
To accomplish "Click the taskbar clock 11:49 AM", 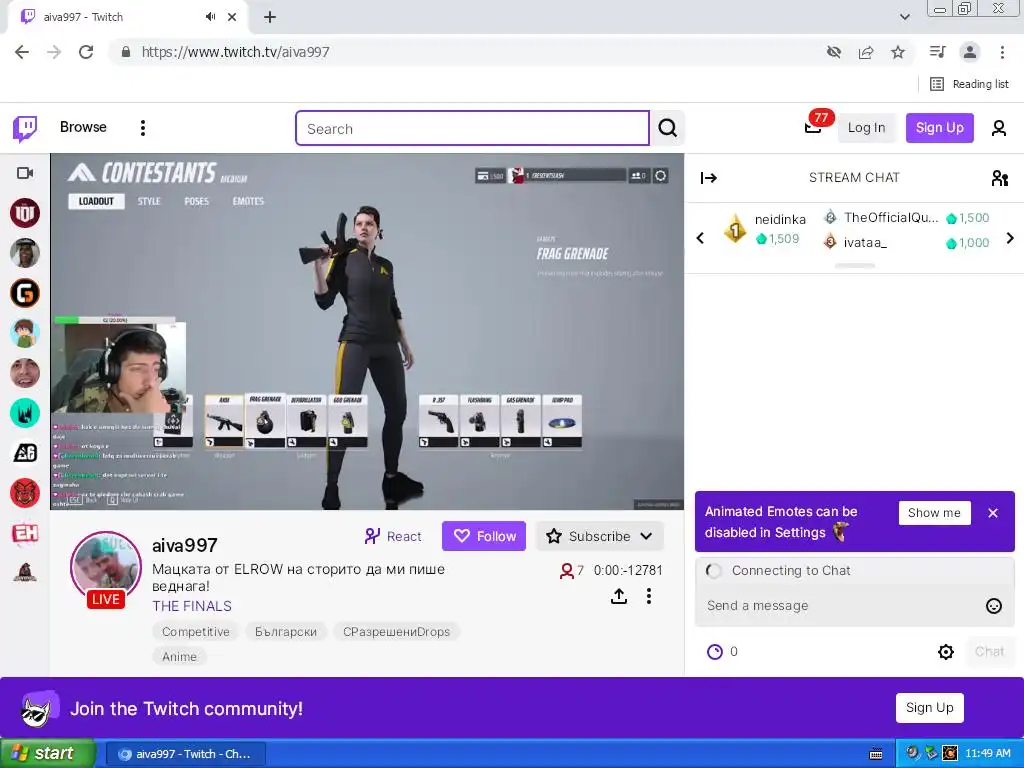I will 988,754.
